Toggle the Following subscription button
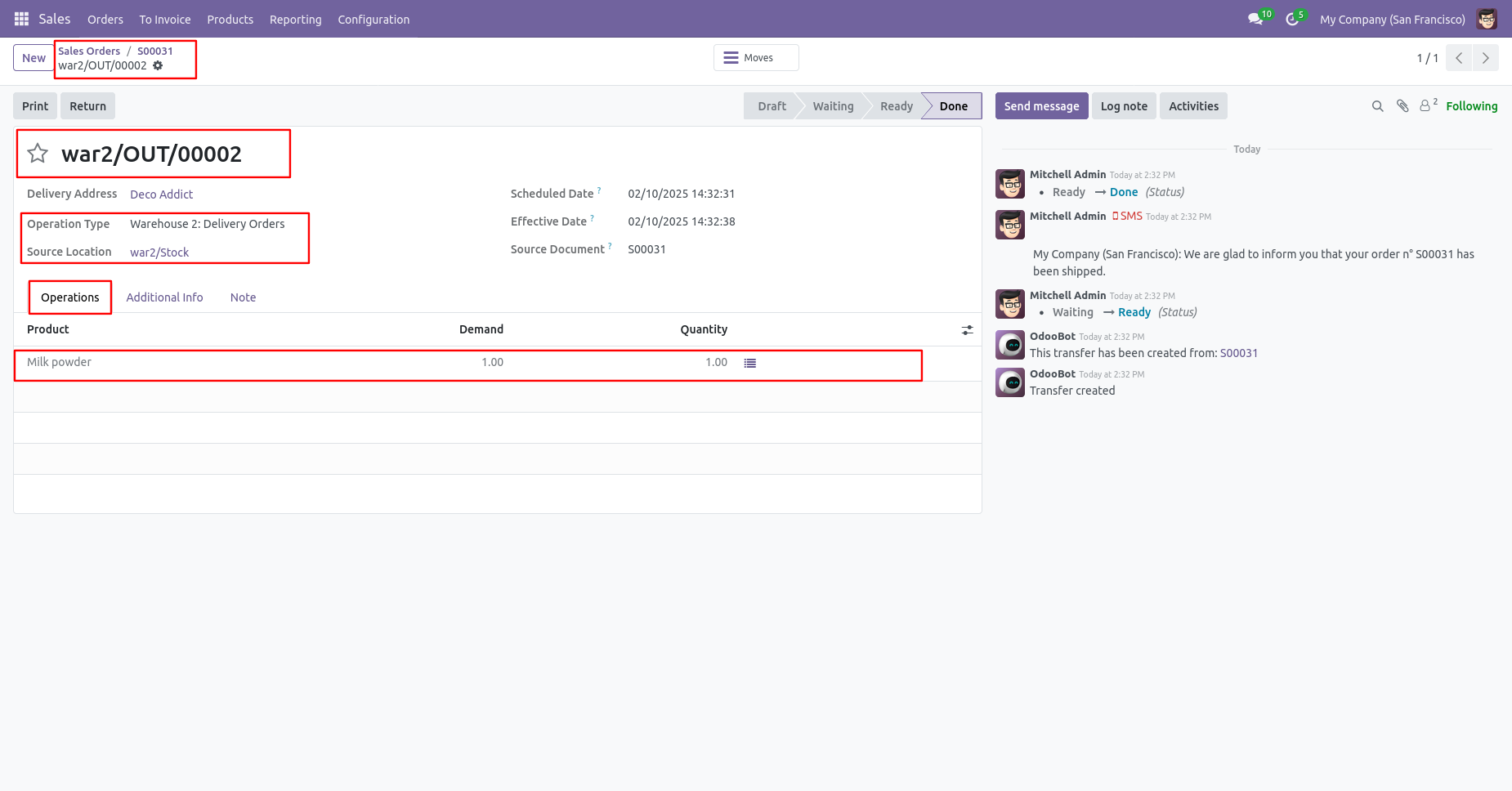The width and height of the screenshot is (1512, 791). click(x=1471, y=106)
